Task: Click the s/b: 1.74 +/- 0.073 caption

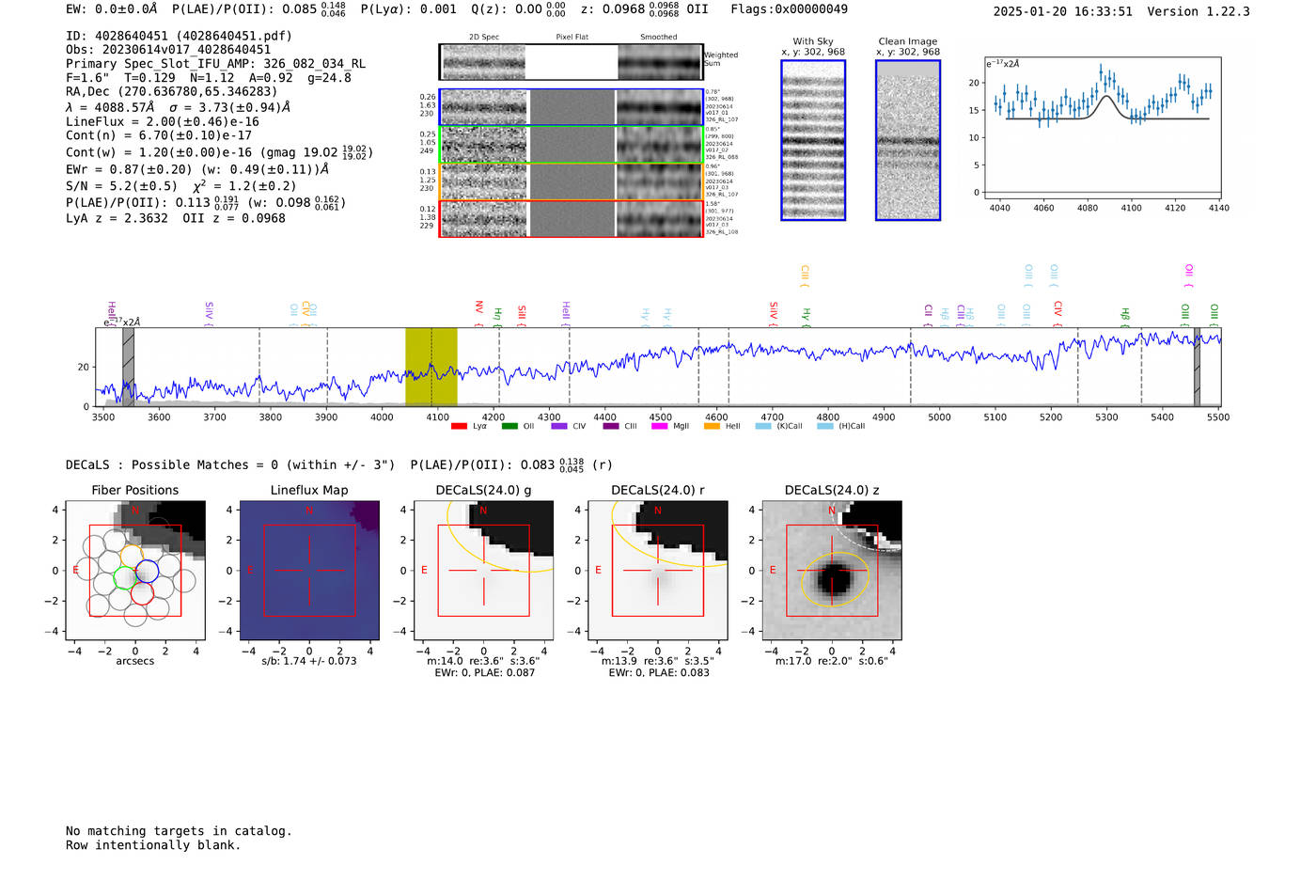Action: [309, 661]
